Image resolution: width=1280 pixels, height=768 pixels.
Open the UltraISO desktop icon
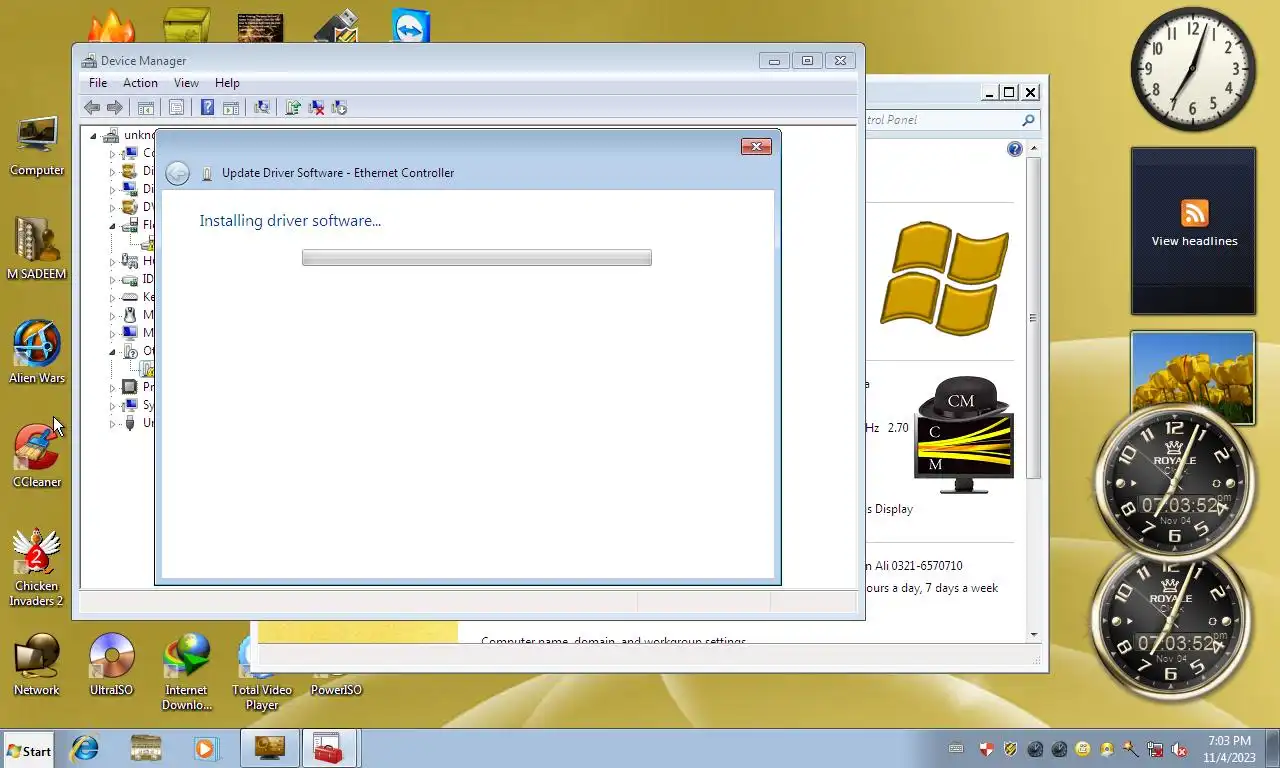tap(111, 665)
